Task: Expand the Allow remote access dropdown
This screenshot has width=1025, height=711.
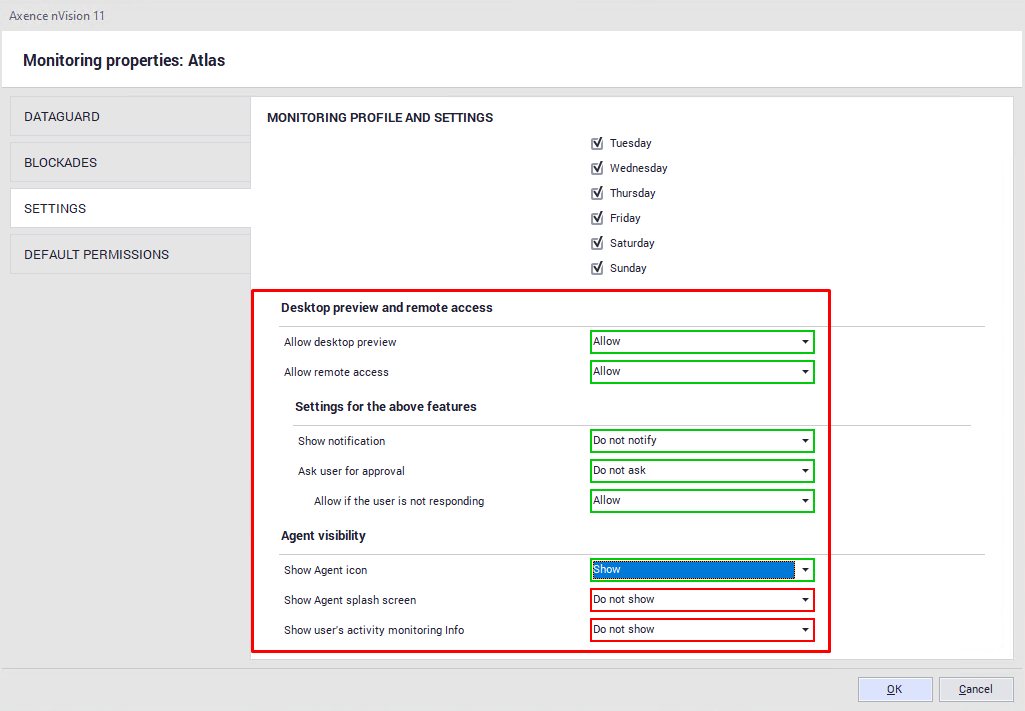Action: 702,372
